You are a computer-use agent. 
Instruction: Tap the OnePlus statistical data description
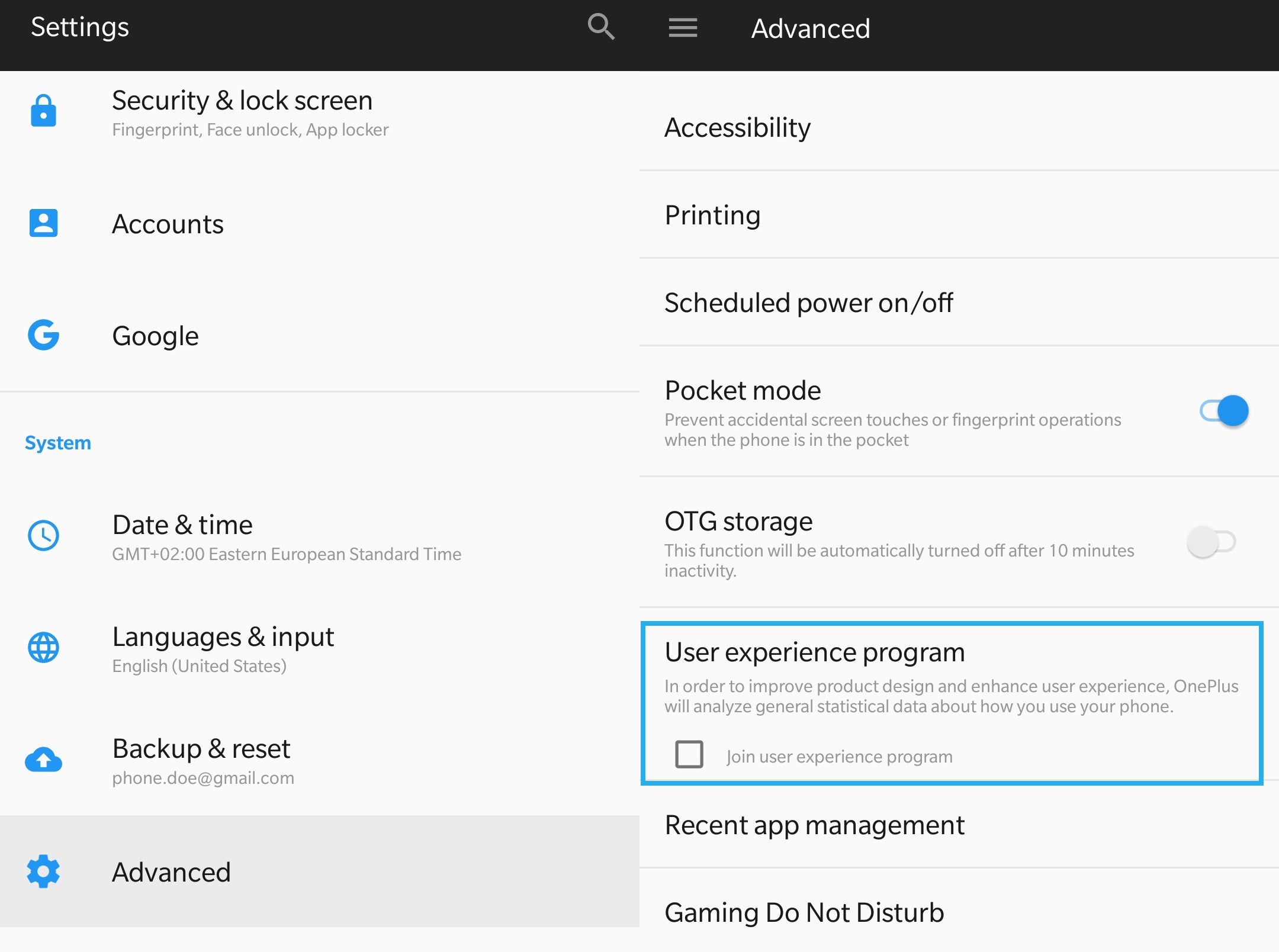click(952, 696)
